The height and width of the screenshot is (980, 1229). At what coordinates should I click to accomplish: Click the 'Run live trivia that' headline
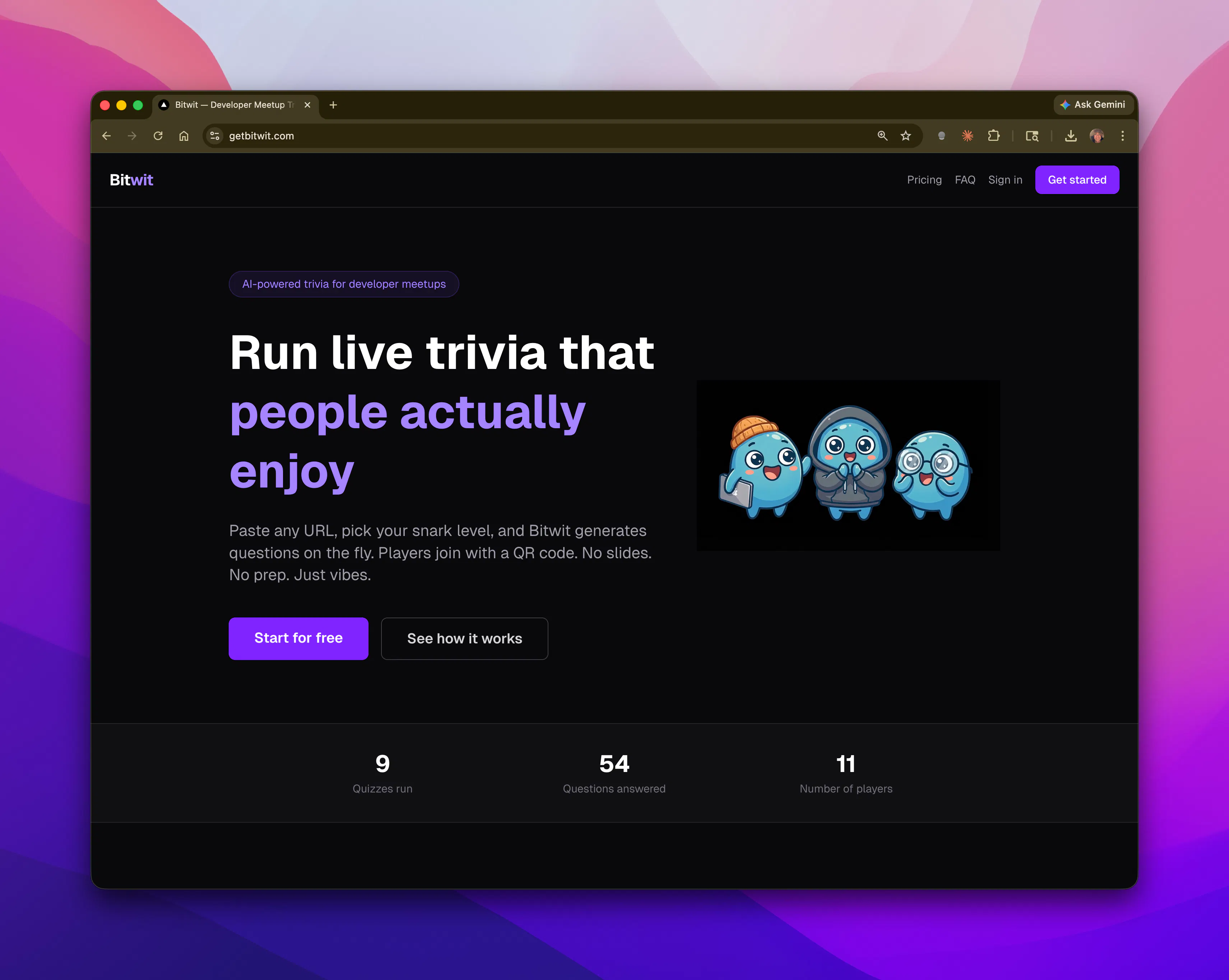click(442, 353)
